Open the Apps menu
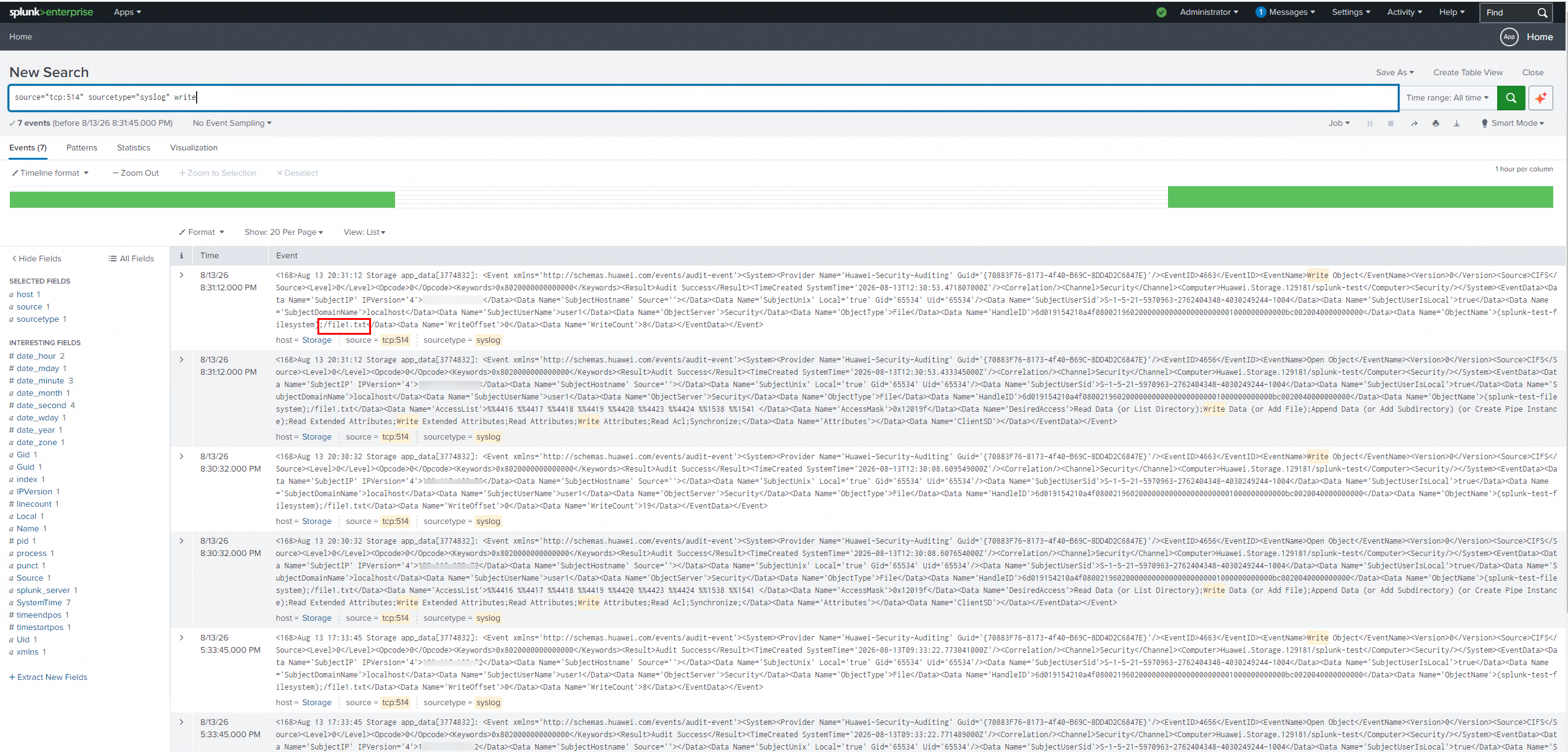 pos(128,12)
